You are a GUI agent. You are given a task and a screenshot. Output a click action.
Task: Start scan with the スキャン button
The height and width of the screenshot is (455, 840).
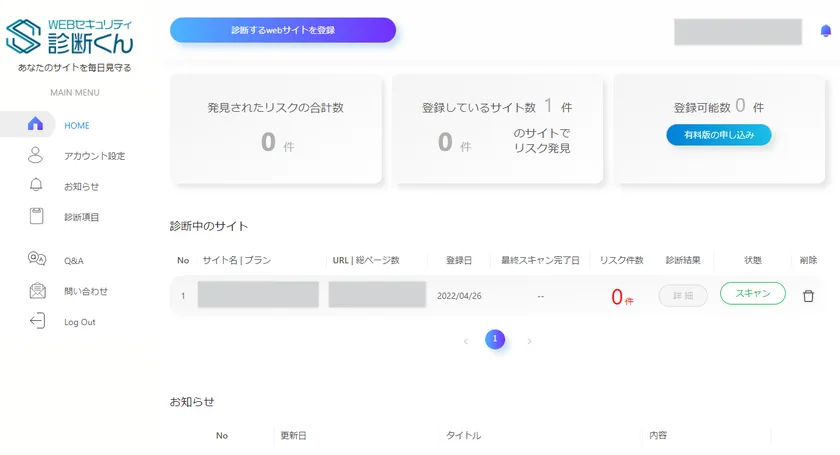(752, 294)
